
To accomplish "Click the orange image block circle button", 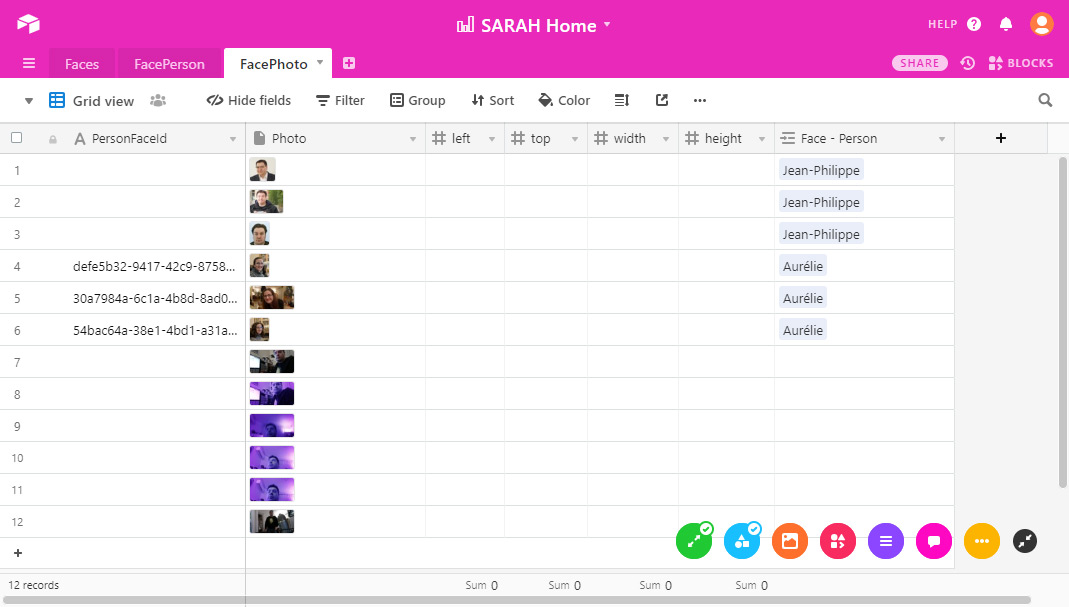I will coord(789,541).
